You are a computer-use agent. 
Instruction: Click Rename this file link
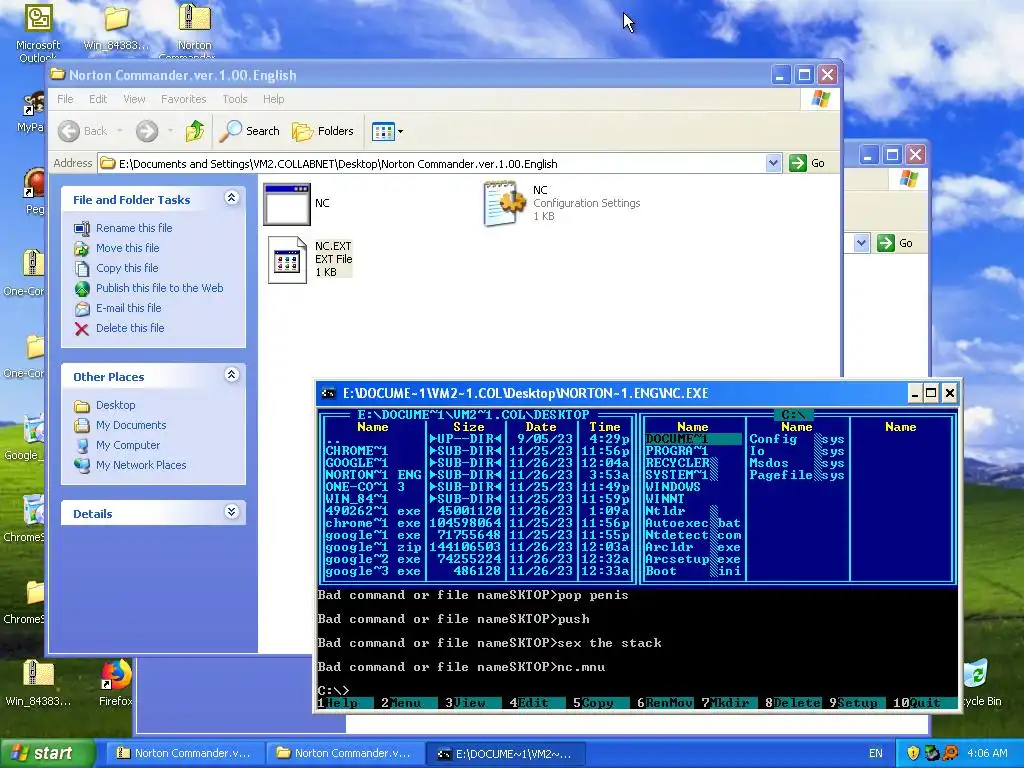134,228
